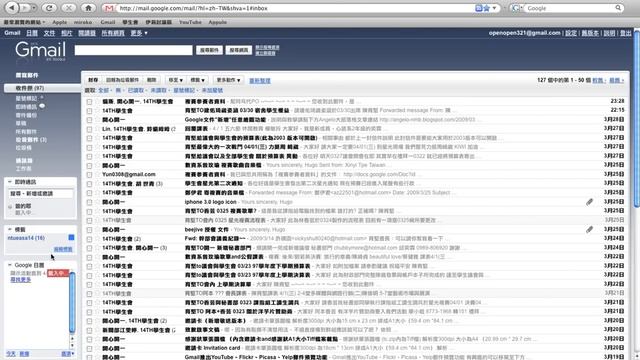This screenshot has height=360, width=640.
Task: Collapse the 標籤 labels panel triangle
Action: point(10,229)
